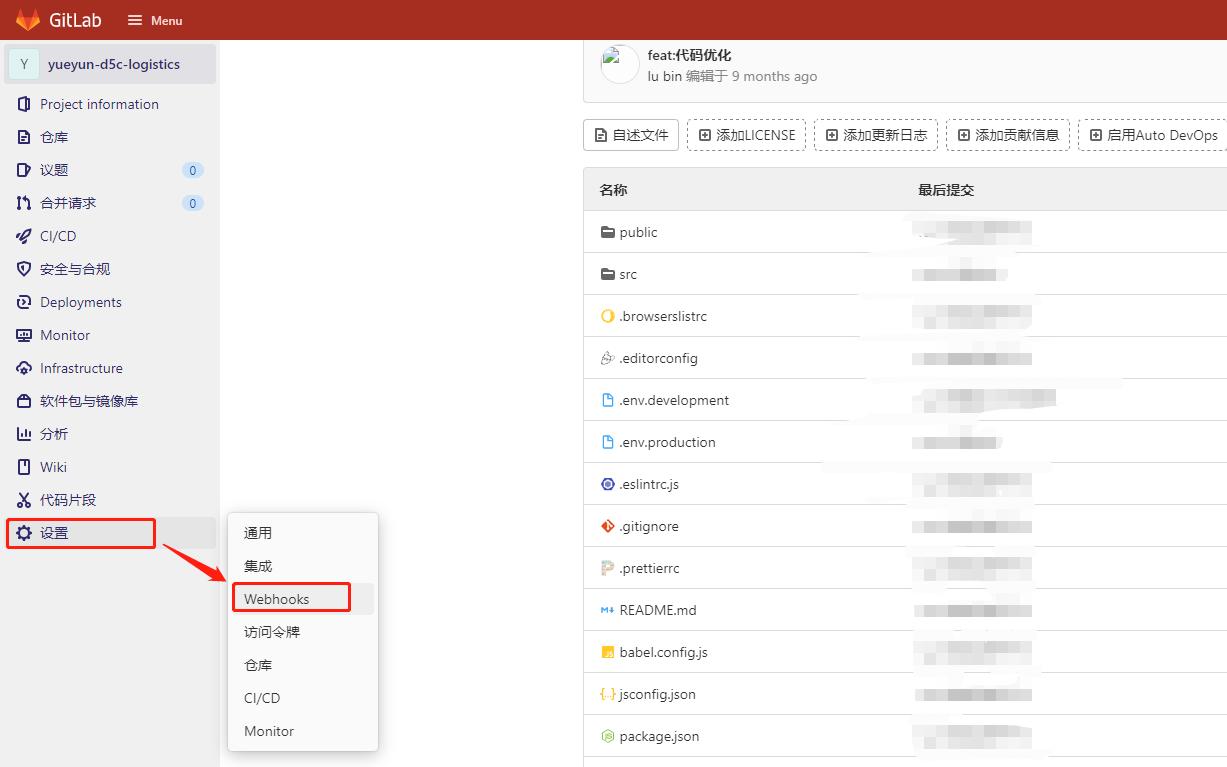Click the 设置 gear item in sidebar
The image size is (1227, 767).
52,533
